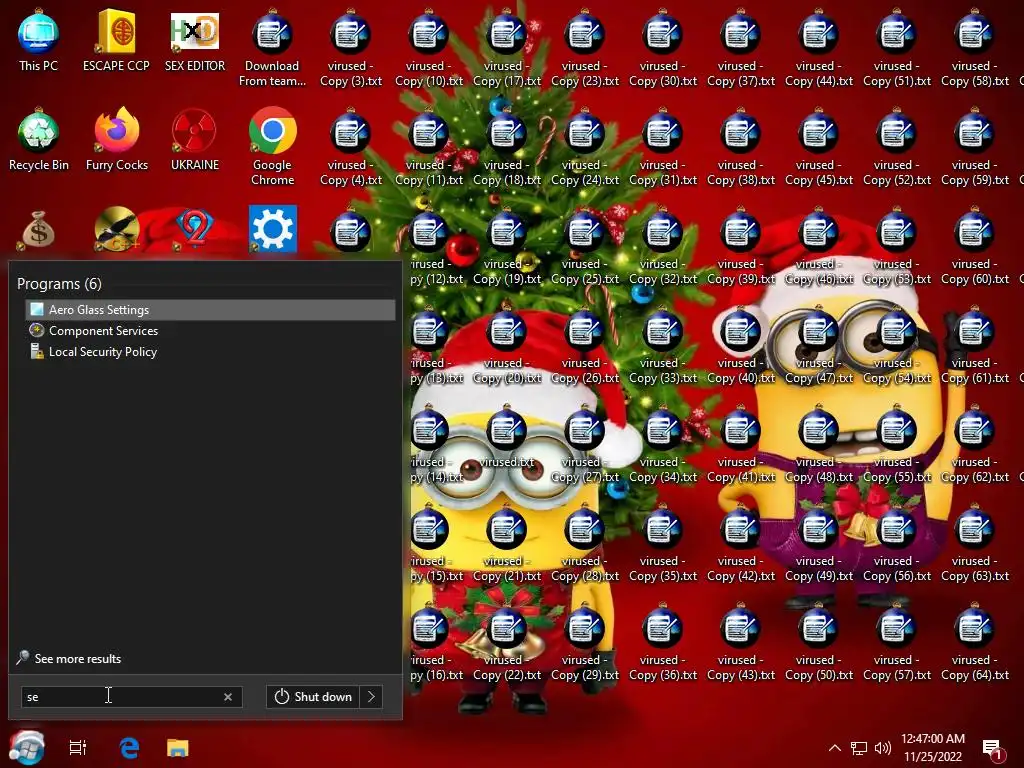Image resolution: width=1024 pixels, height=768 pixels.
Task: Open the ESCAPE CCP desktop icon
Action: pos(116,40)
